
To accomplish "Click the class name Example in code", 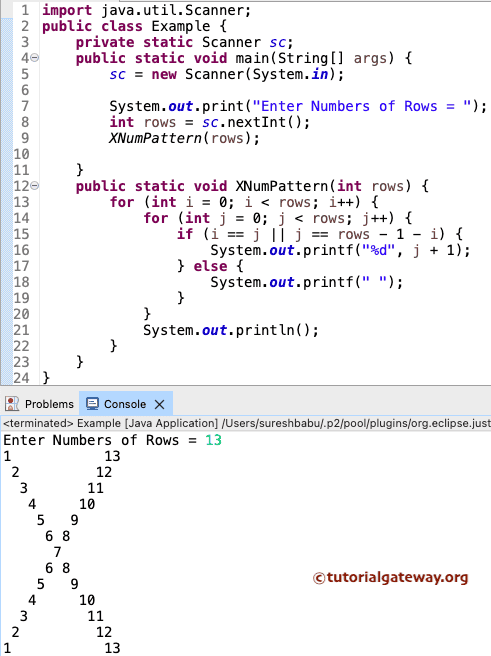I will pyautogui.click(x=181, y=26).
